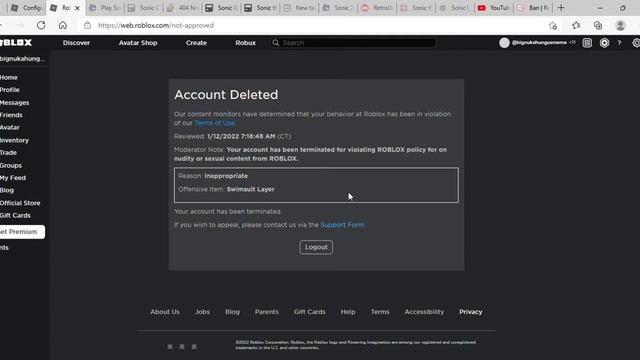Open the Robux menu item
Image resolution: width=640 pixels, height=360 pixels.
tap(245, 42)
